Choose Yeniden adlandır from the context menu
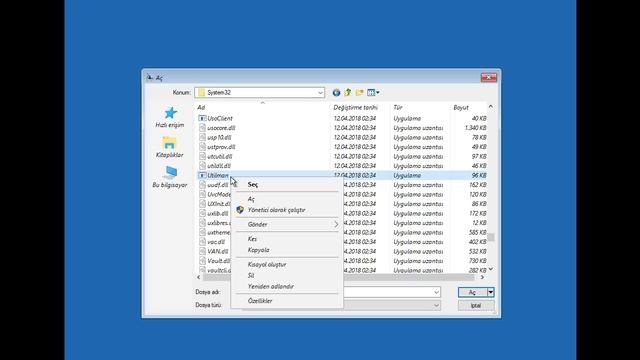The width and height of the screenshot is (640, 360). click(x=287, y=287)
